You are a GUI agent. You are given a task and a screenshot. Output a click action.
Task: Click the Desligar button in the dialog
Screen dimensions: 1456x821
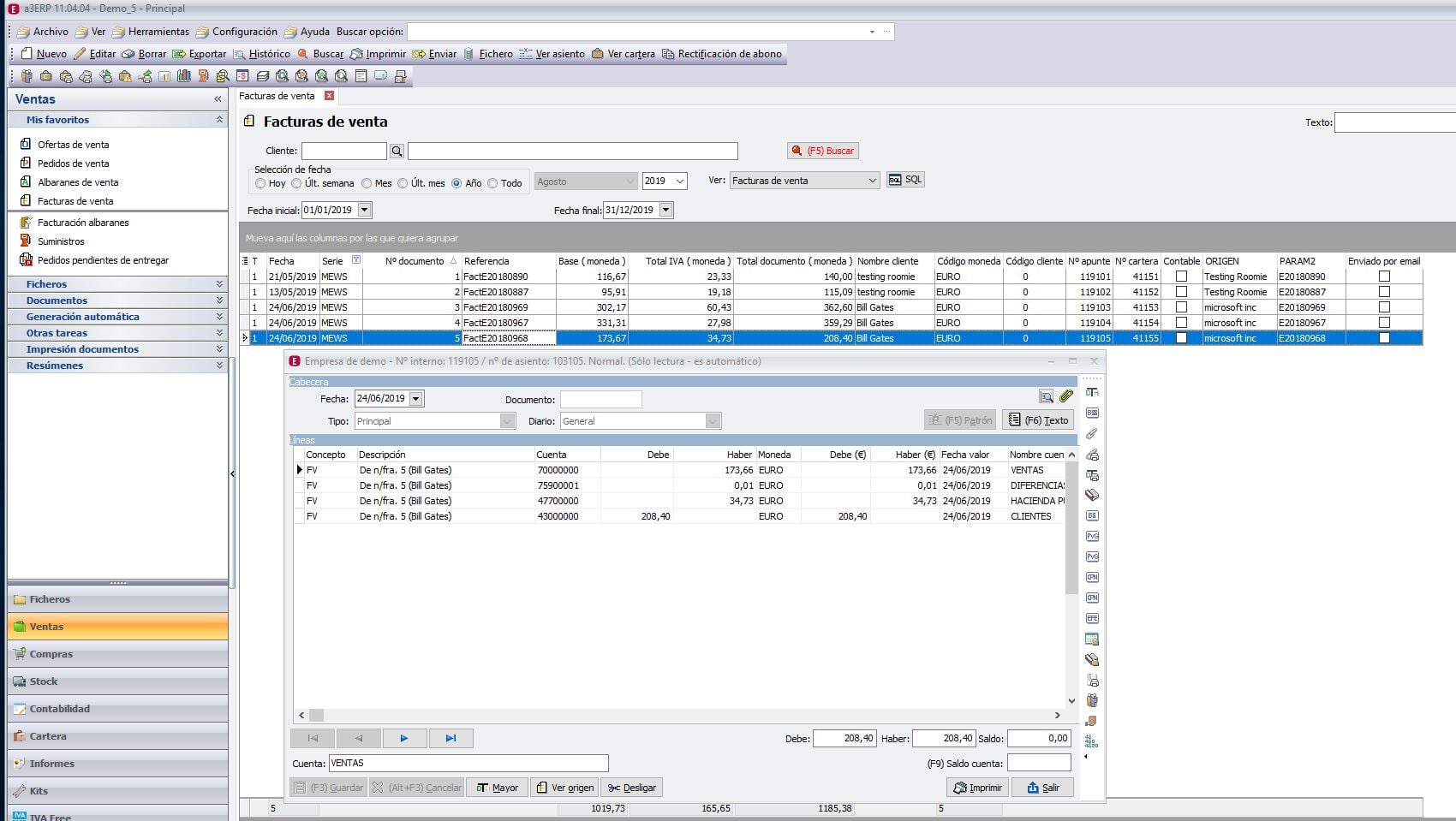tap(632, 787)
